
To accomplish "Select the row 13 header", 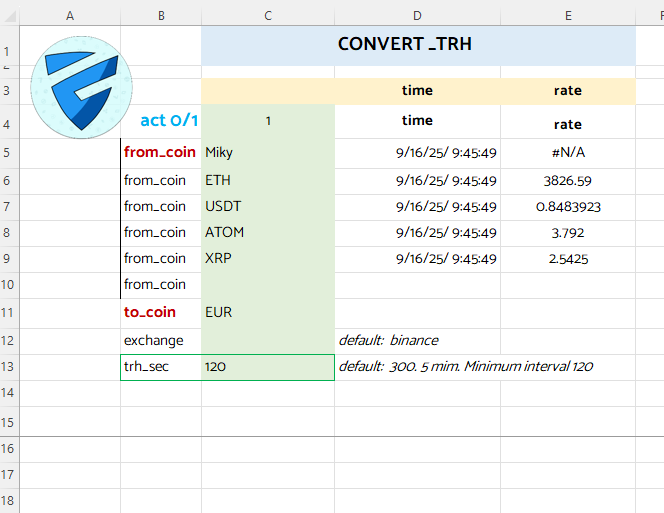I will tap(9, 367).
